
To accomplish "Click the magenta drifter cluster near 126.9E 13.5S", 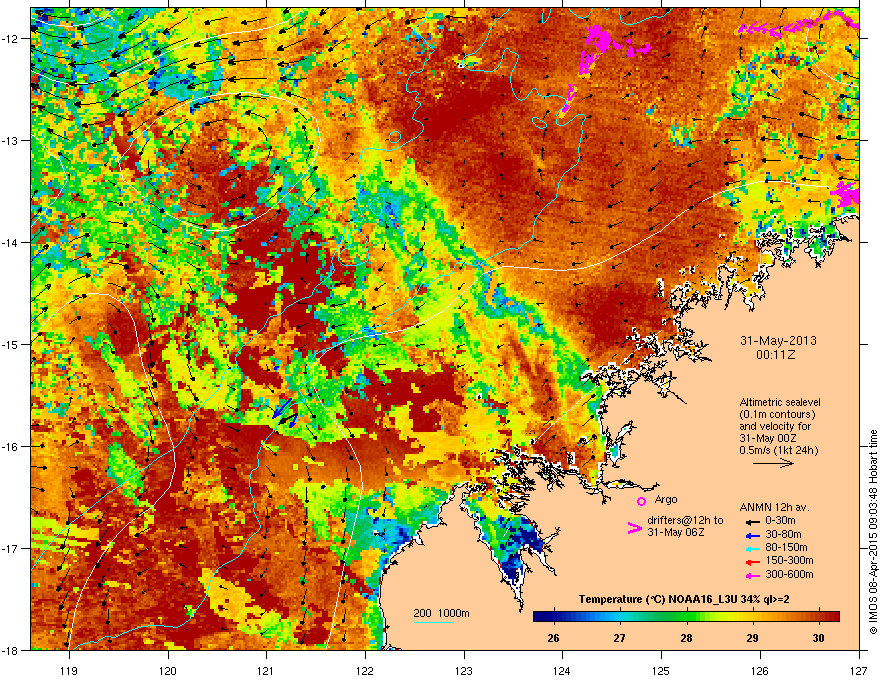I will point(846,194).
